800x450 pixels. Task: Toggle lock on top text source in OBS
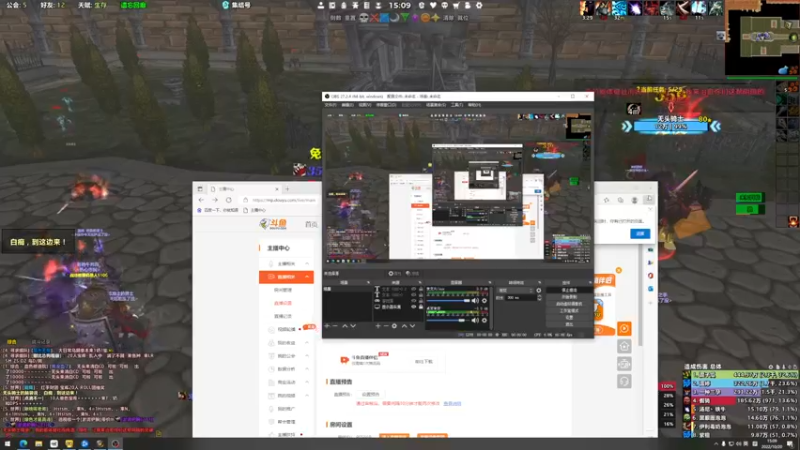(421, 289)
